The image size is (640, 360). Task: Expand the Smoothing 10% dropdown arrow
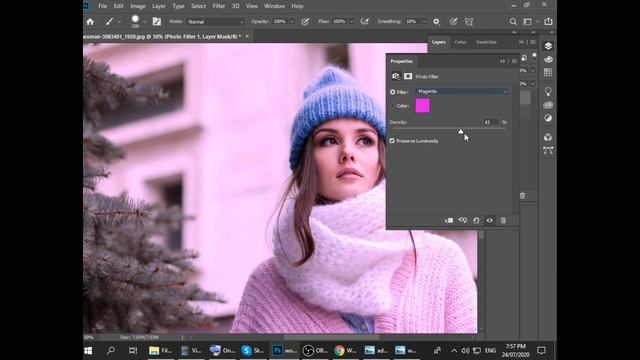[x=424, y=22]
